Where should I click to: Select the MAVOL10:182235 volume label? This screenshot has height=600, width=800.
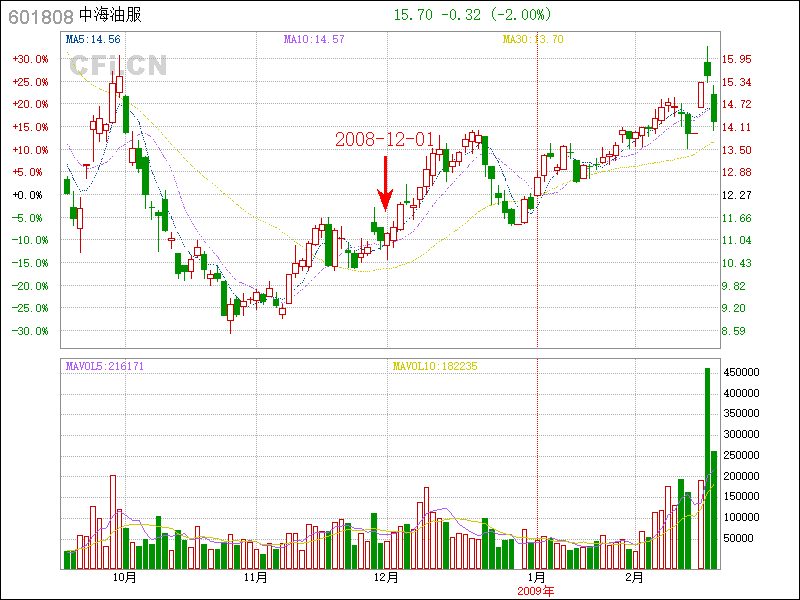(434, 366)
